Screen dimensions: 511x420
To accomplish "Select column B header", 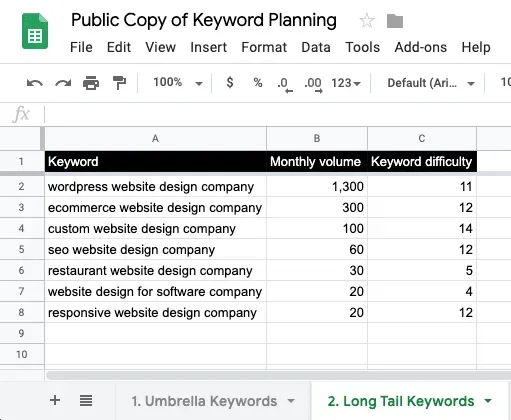I will click(x=317, y=138).
